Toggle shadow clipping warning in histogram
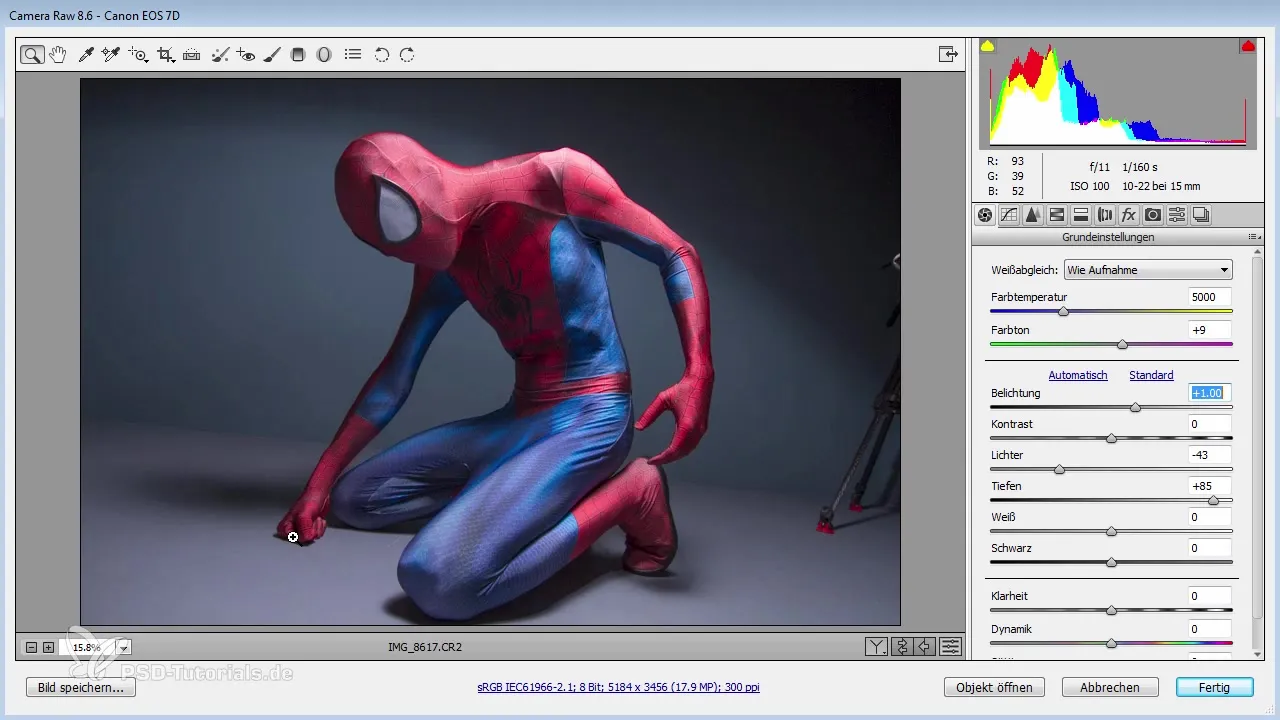Viewport: 1280px width, 720px height. point(988,46)
